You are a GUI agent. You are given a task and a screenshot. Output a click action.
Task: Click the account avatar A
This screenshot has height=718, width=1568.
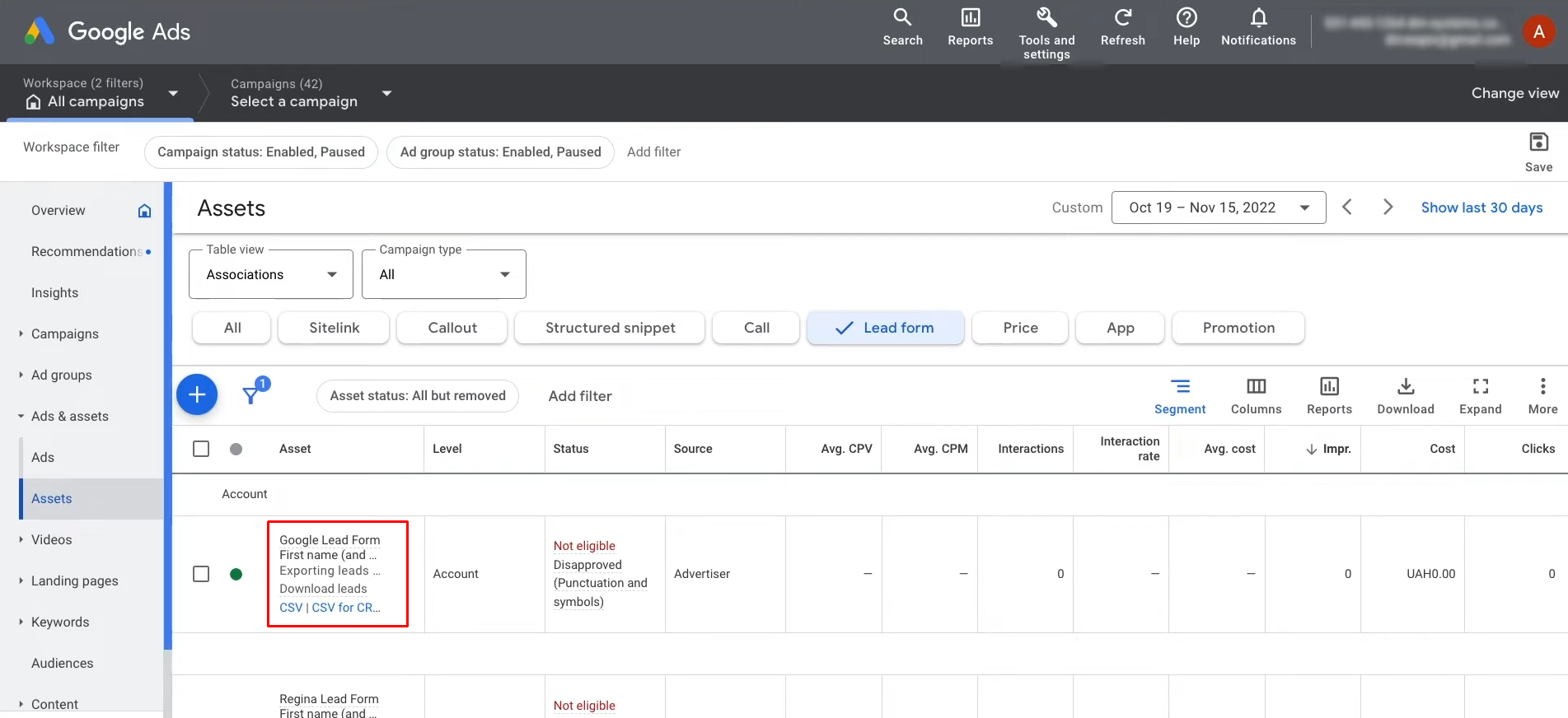point(1538,31)
